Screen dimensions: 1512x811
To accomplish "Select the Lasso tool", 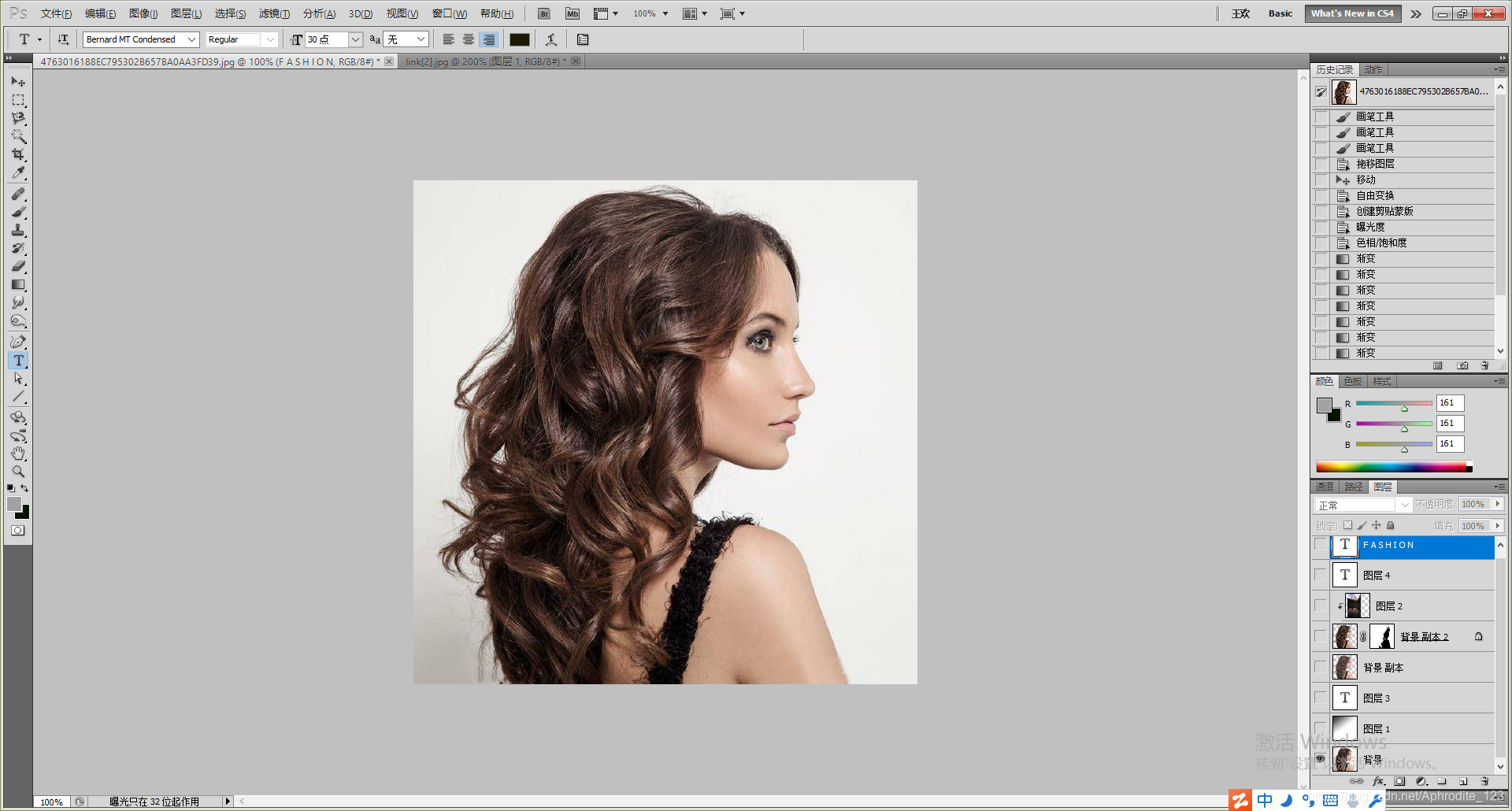I will click(18, 118).
